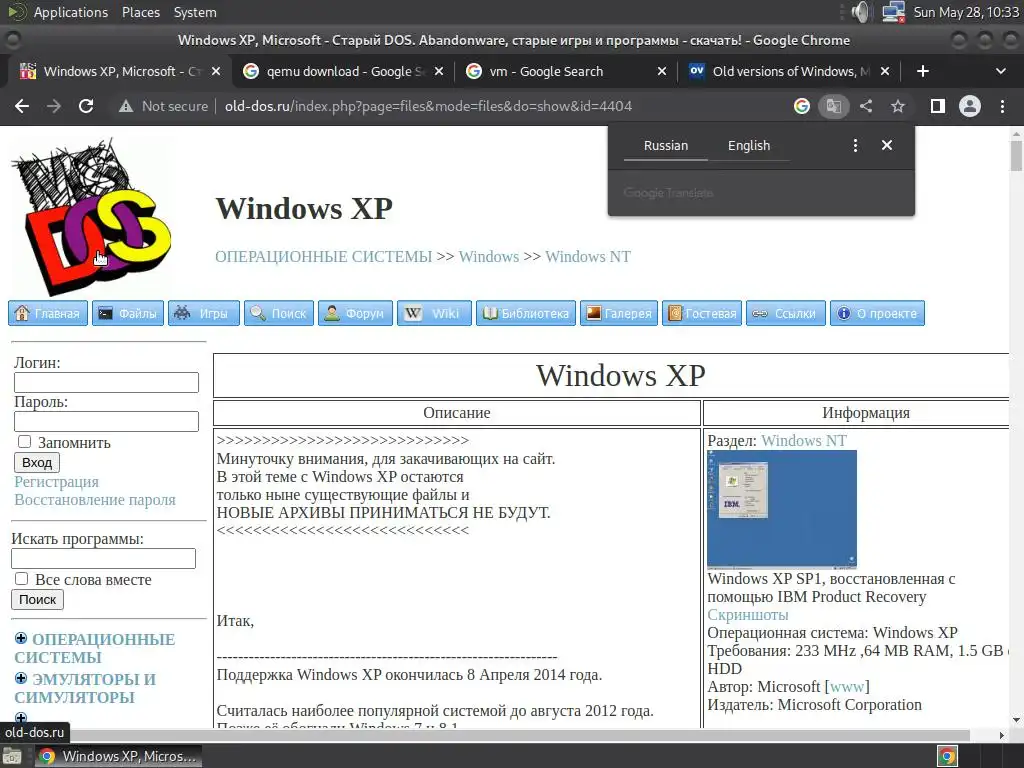
Task: Open the Игры nav button
Action: click(x=204, y=313)
